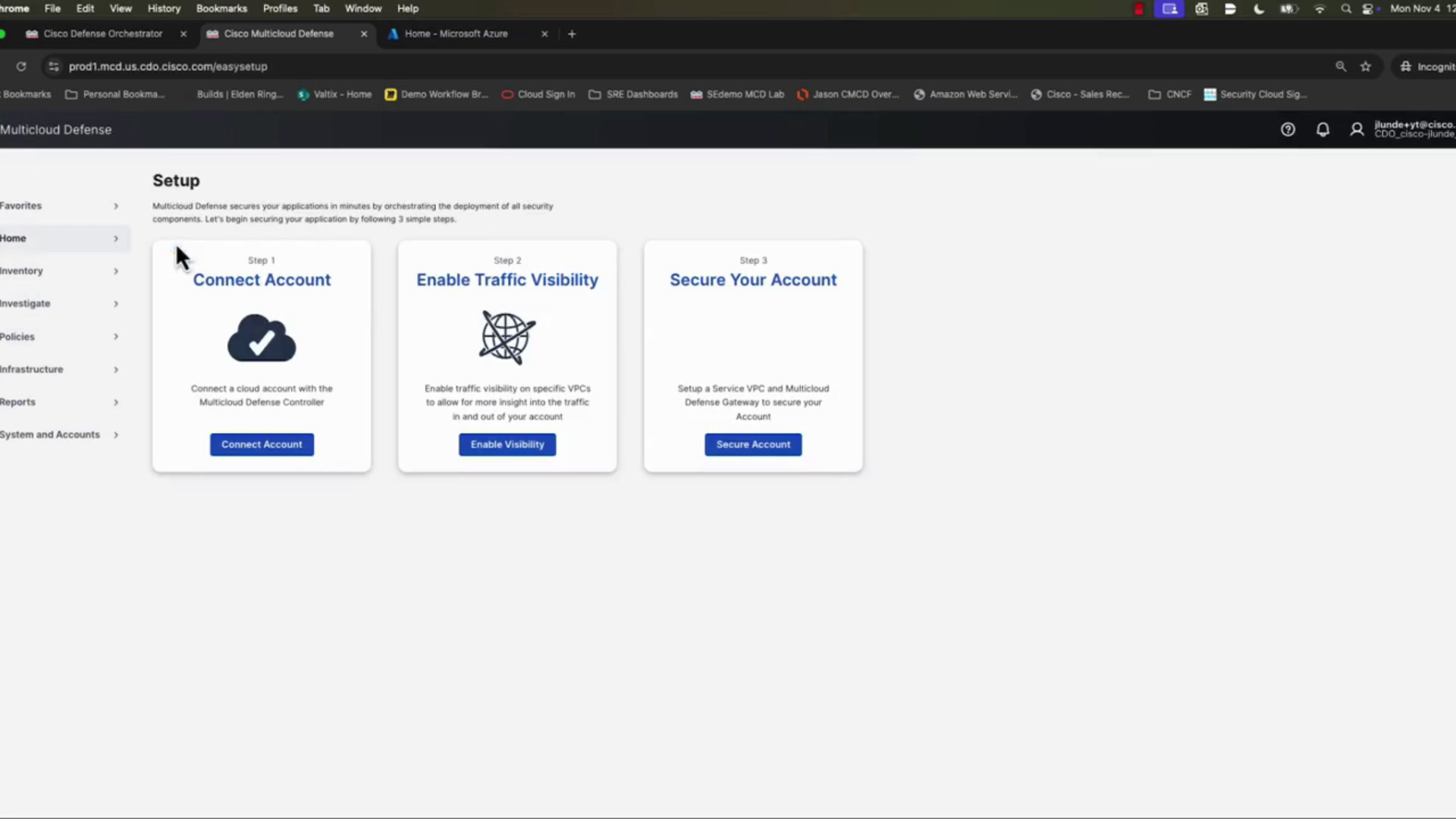Open the Cloud Sign In bookmark
Screen dimensions: 1456x819
coord(538,95)
